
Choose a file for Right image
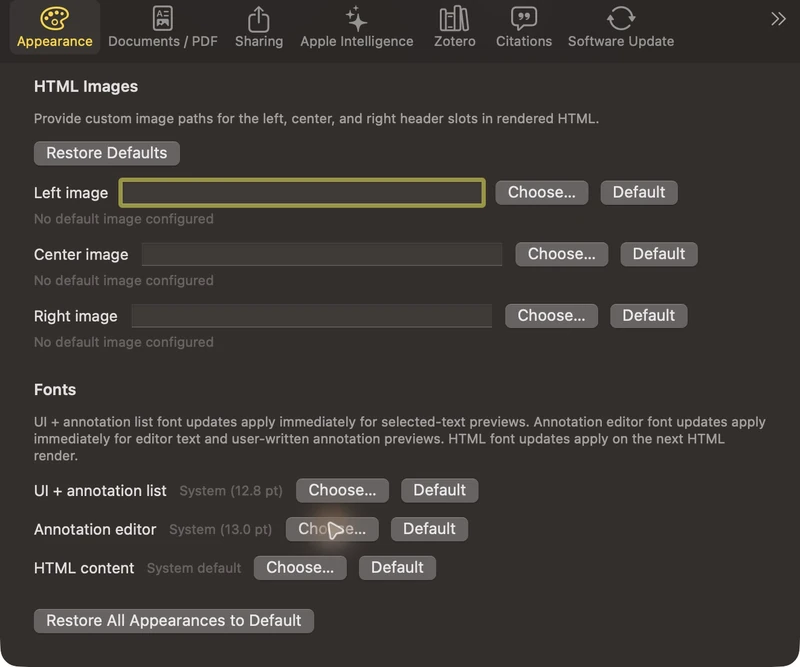pyautogui.click(x=551, y=316)
